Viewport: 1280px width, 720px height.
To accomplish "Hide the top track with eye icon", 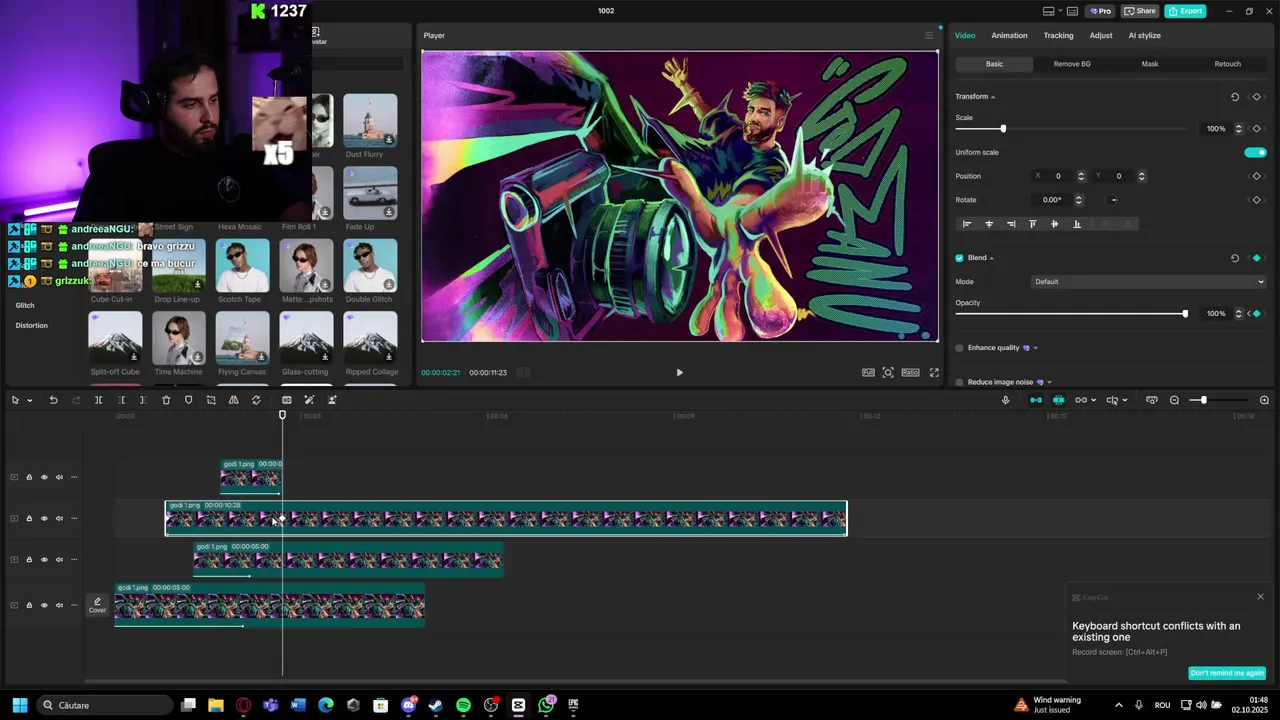I will coord(44,477).
